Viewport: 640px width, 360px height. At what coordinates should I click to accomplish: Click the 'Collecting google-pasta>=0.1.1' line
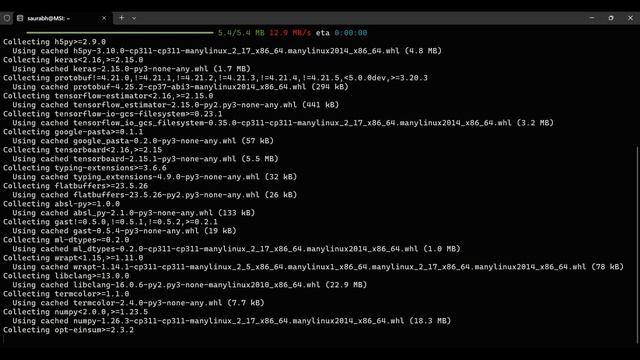[x=73, y=132]
